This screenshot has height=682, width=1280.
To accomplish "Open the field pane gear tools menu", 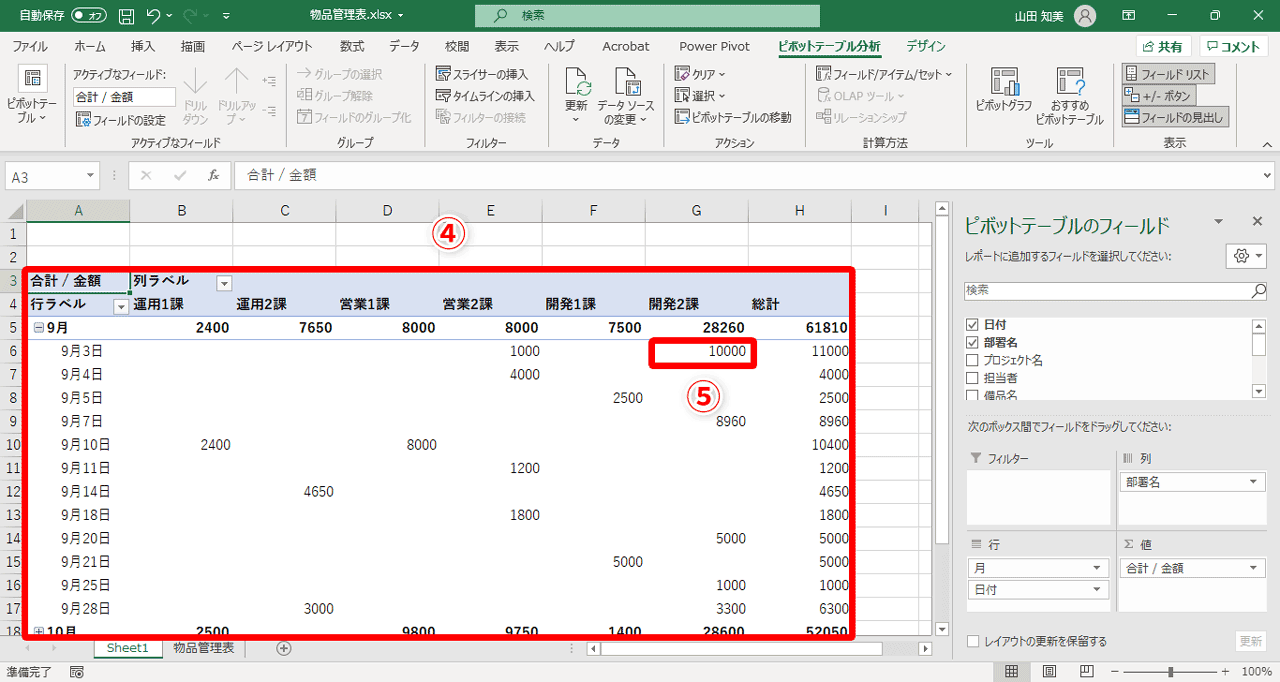I will 1246,256.
